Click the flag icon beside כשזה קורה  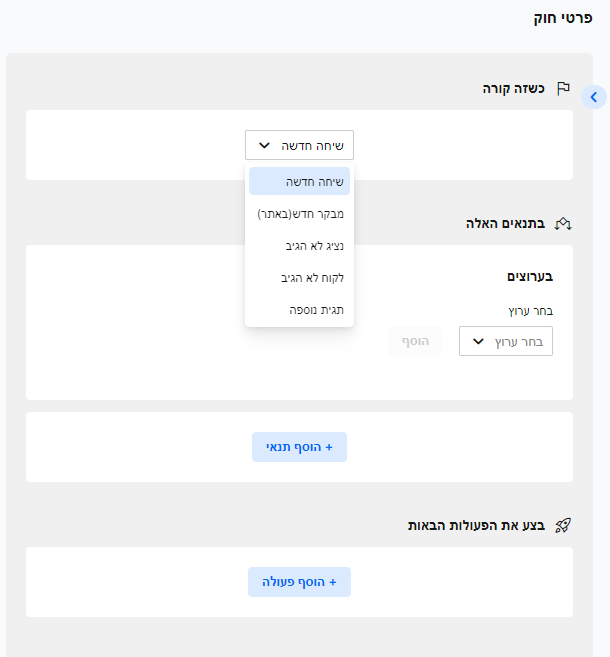click(563, 88)
